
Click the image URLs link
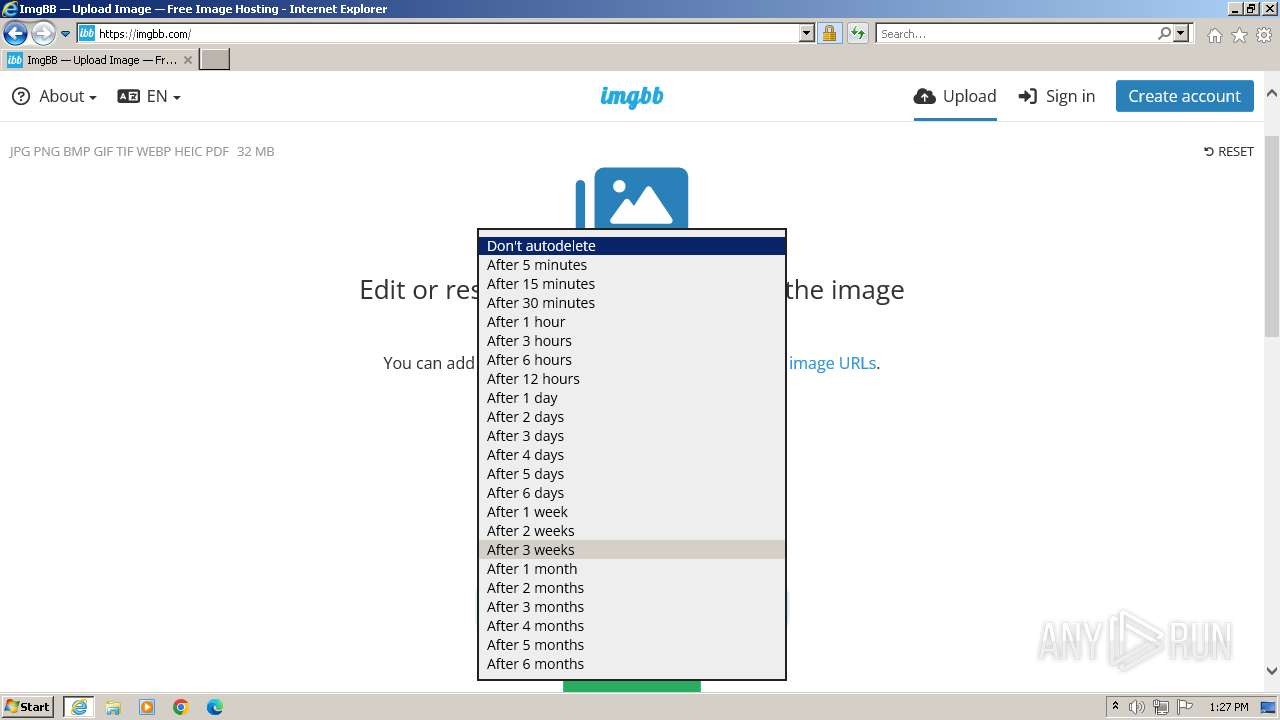pos(832,363)
